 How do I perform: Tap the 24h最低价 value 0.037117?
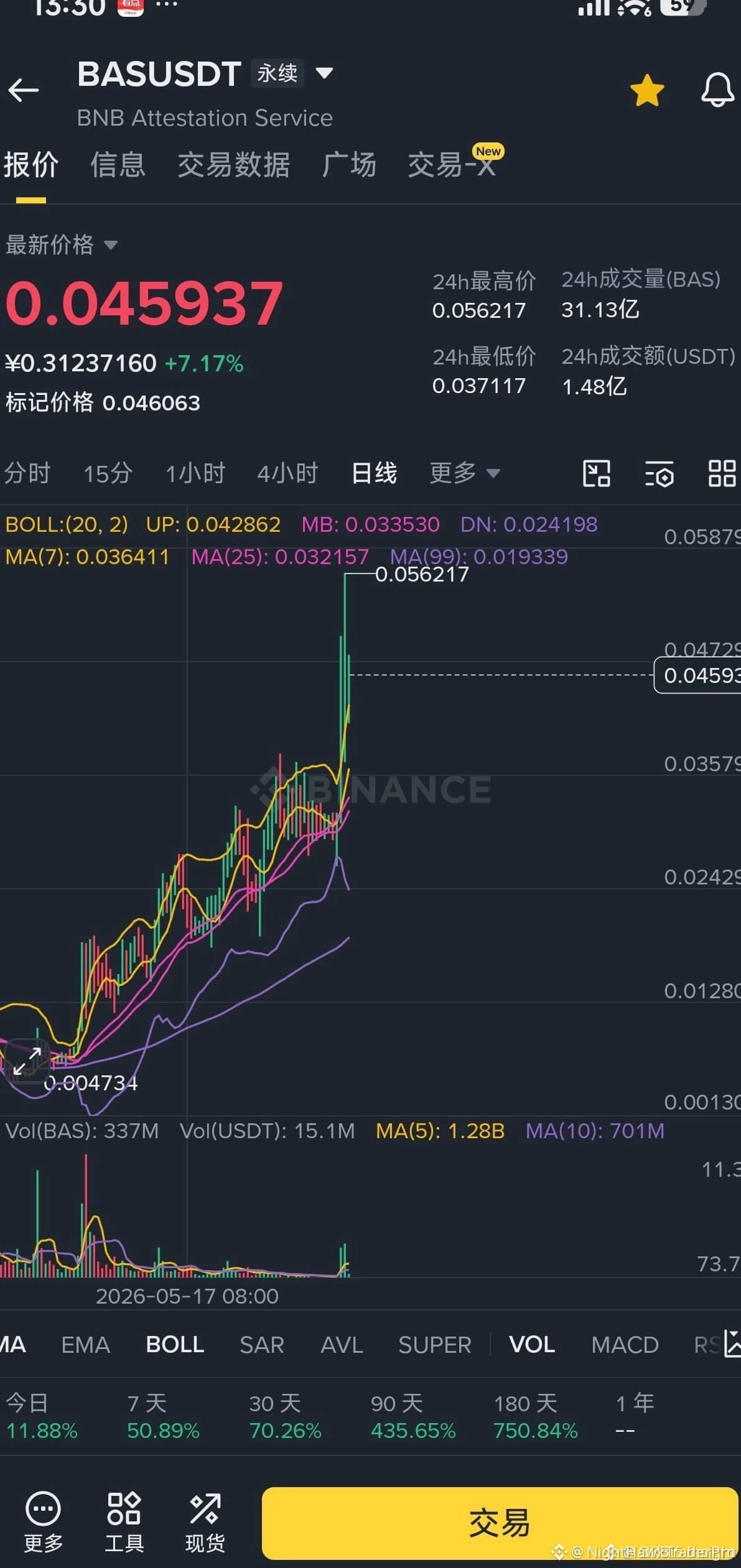click(479, 386)
